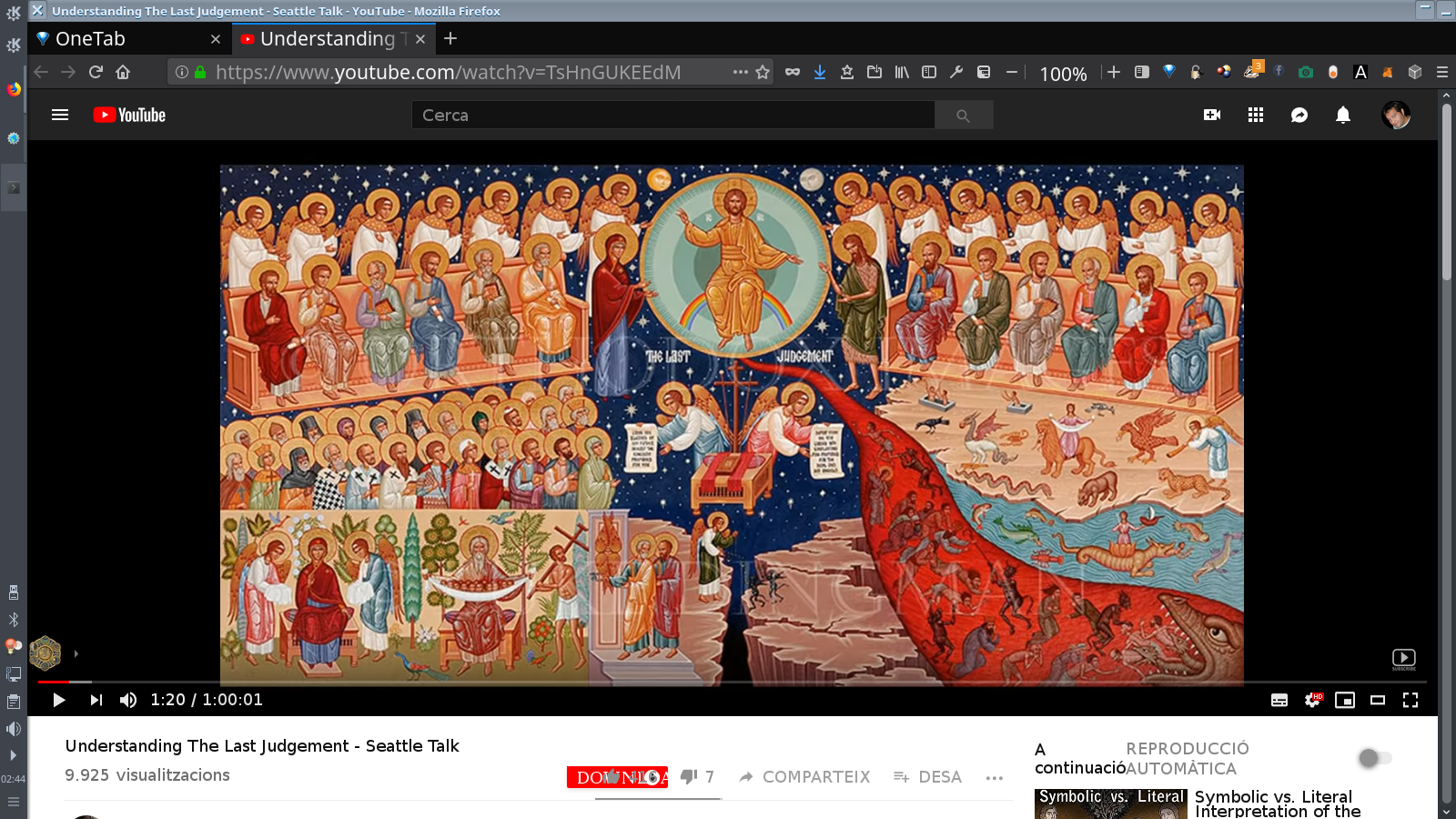The image size is (1456, 819).
Task: Seek on the video progress bar
Action: pyautogui.click(x=732, y=682)
